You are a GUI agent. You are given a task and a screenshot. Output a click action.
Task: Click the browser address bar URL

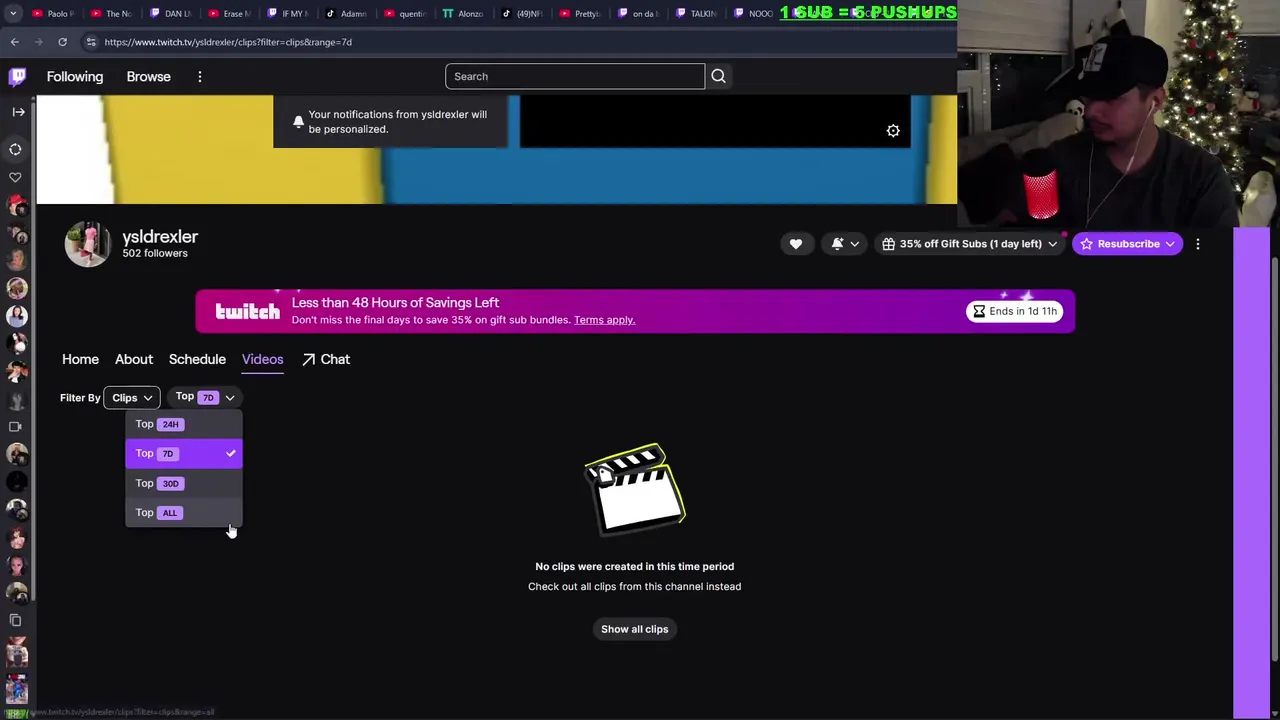(228, 42)
